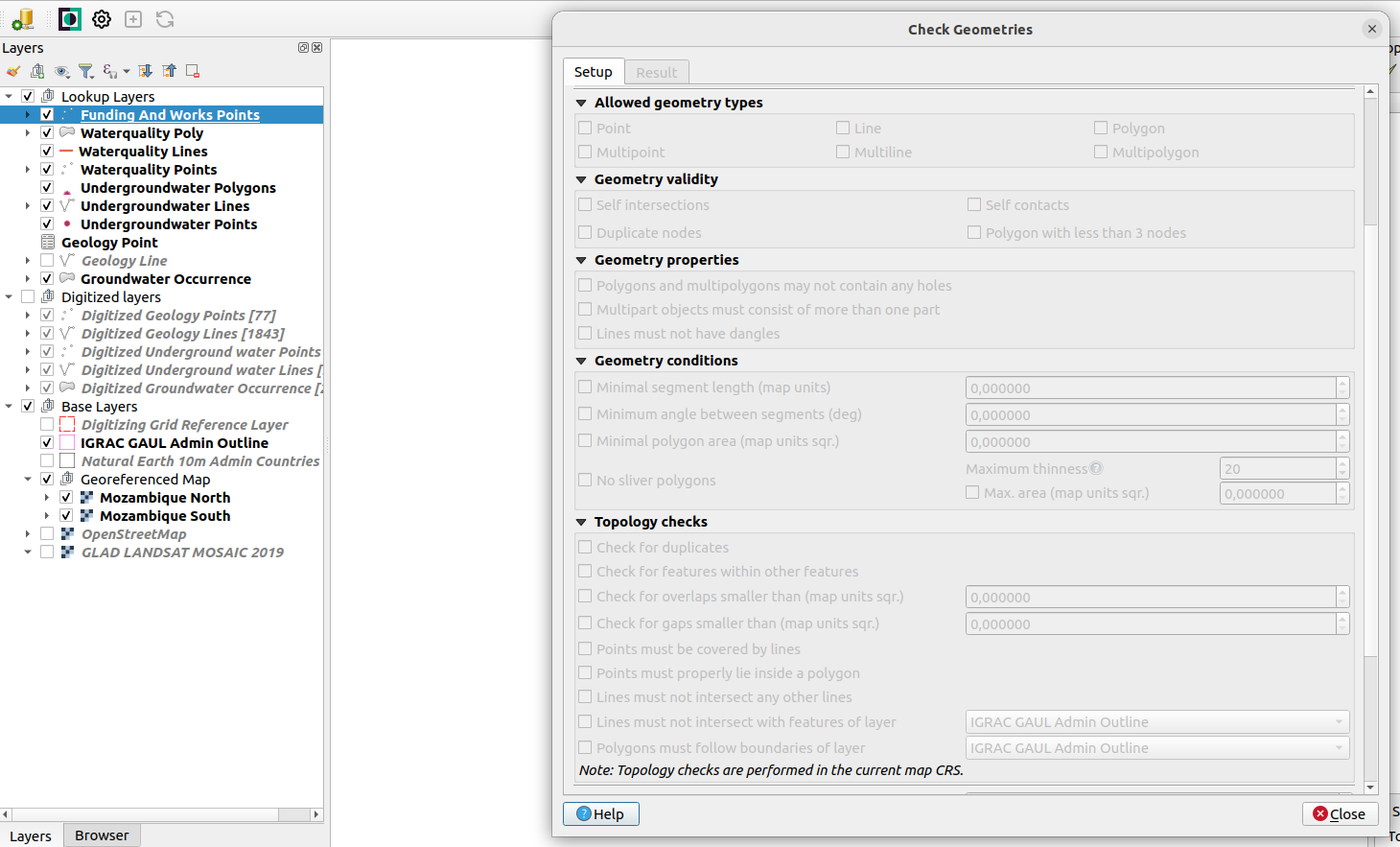Click the Layers panel horizontal scrollbar thumb
The width and height of the screenshot is (1400, 847).
coord(145,814)
